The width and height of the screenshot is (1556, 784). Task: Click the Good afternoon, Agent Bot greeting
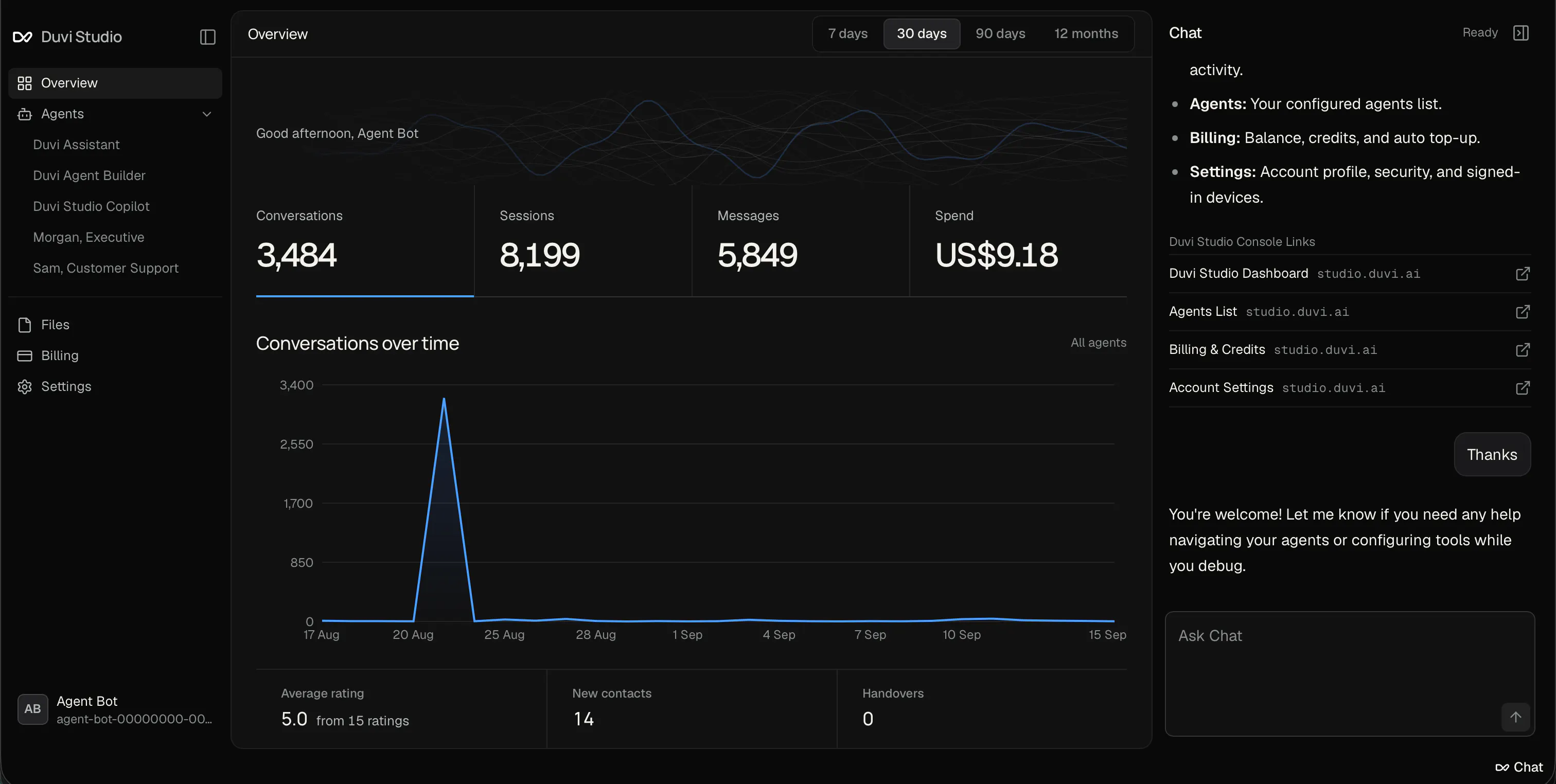point(337,133)
